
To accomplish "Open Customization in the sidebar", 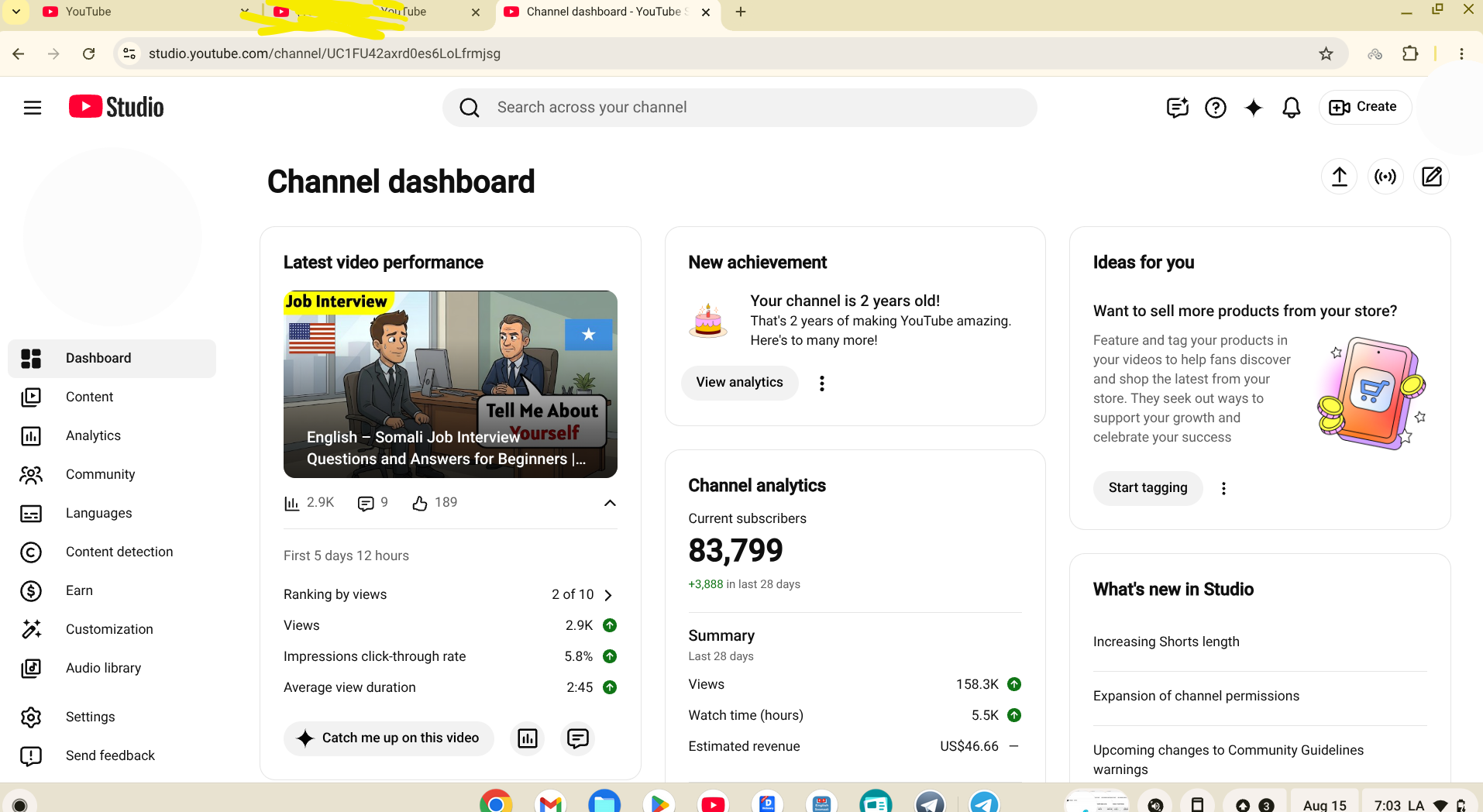I will (112, 630).
